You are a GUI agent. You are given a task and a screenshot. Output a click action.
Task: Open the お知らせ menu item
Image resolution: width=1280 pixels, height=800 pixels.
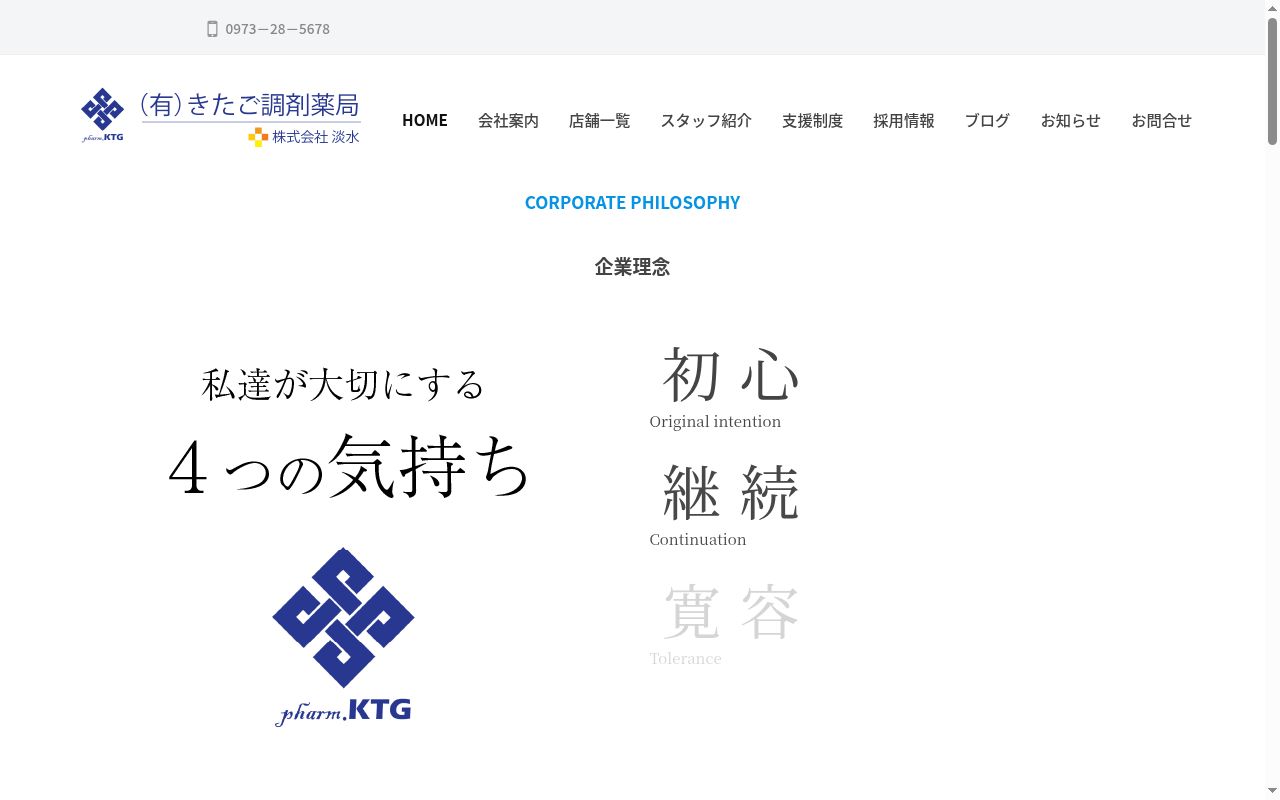click(x=1070, y=120)
